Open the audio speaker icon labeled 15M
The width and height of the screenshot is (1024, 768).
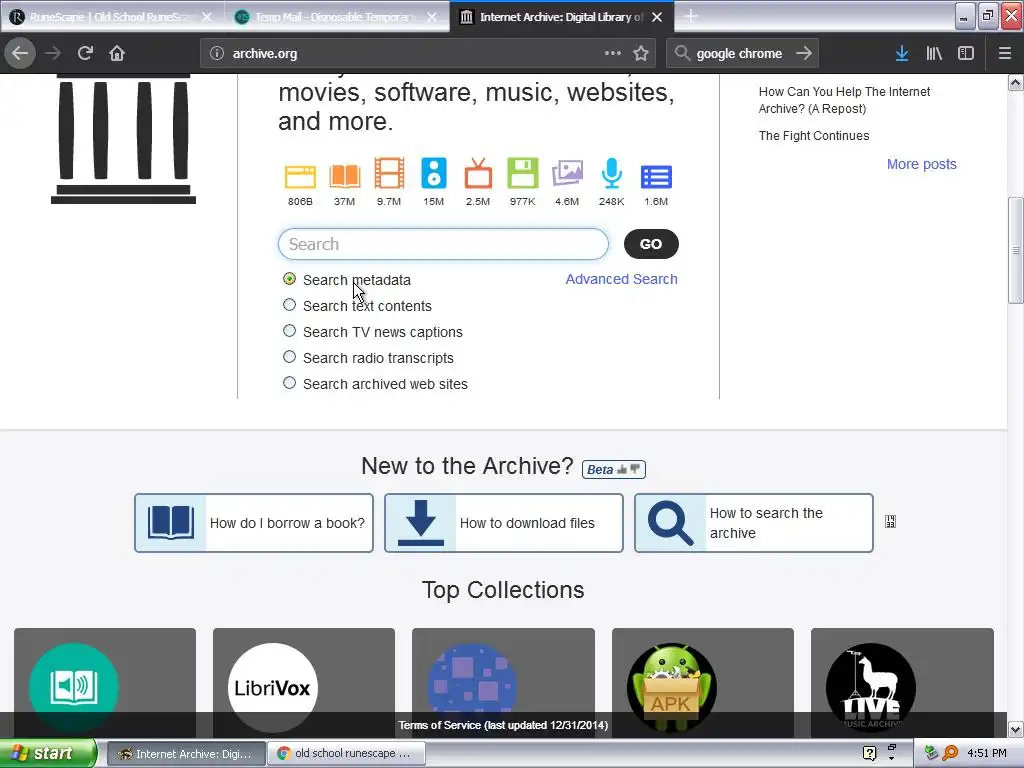pos(434,174)
